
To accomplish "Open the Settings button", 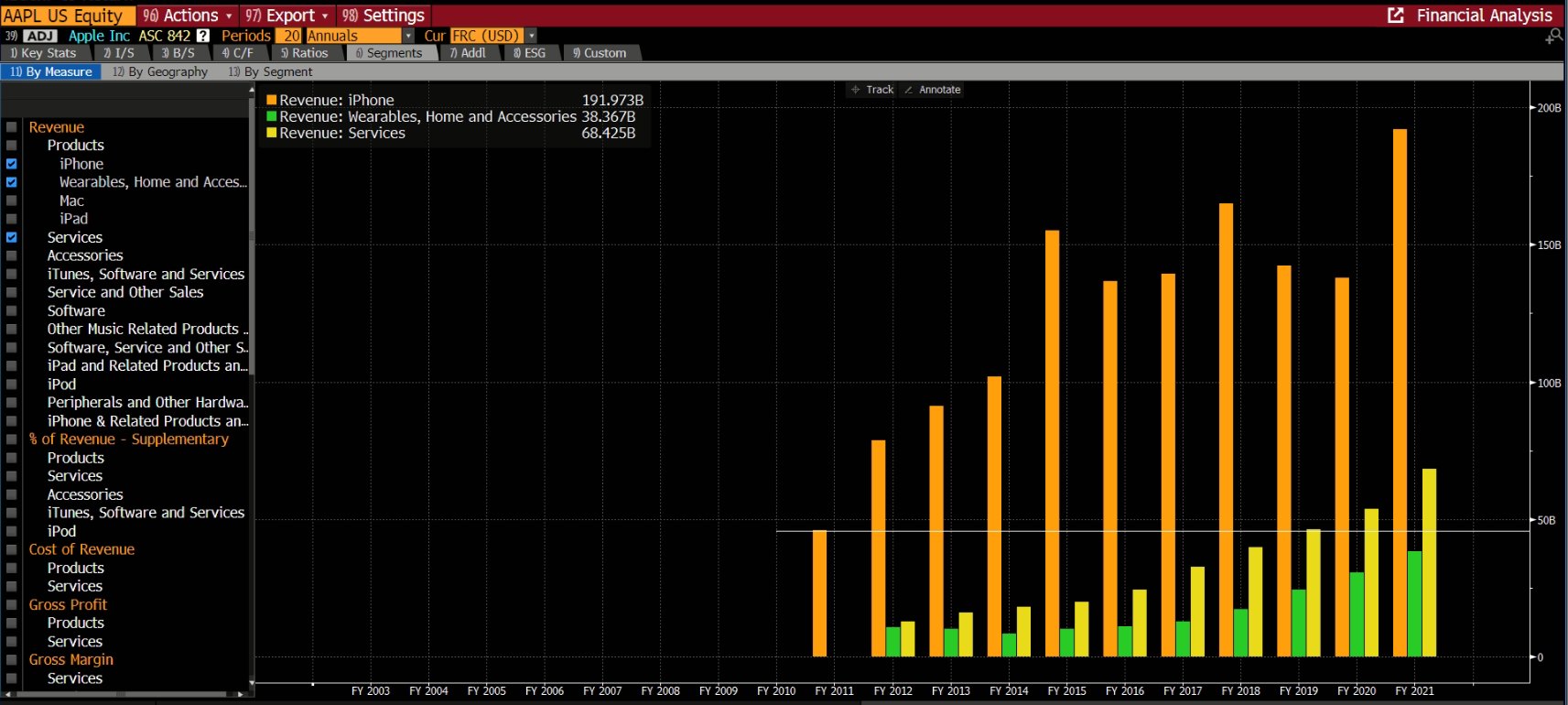I will (384, 16).
